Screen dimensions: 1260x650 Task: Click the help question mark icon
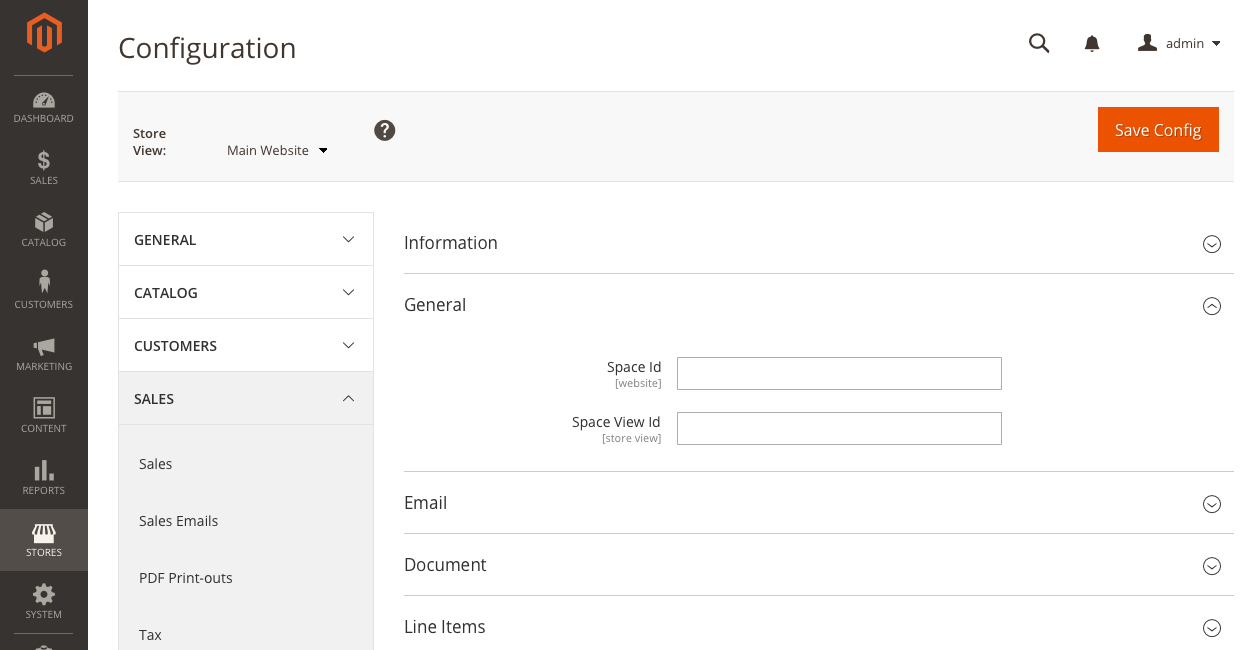385,131
